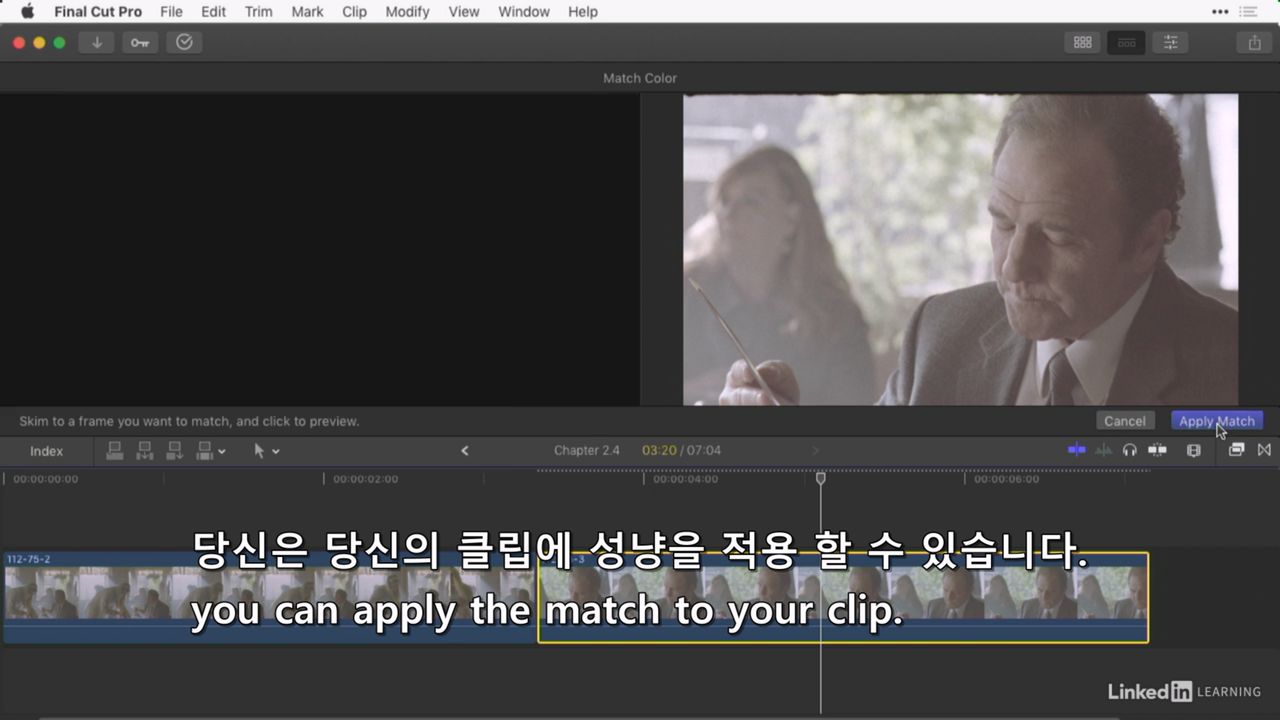
Task: Open the Apple menu
Action: pyautogui.click(x=27, y=12)
